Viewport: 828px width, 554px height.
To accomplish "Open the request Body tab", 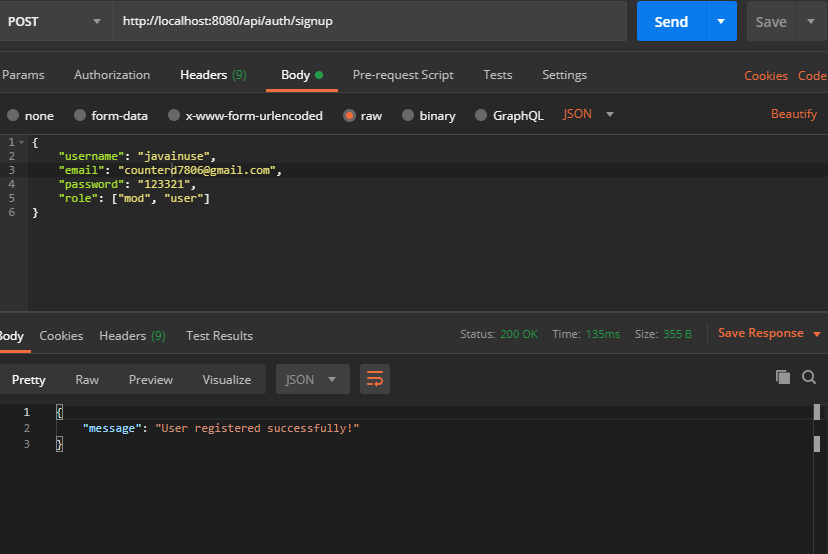I will 302,75.
